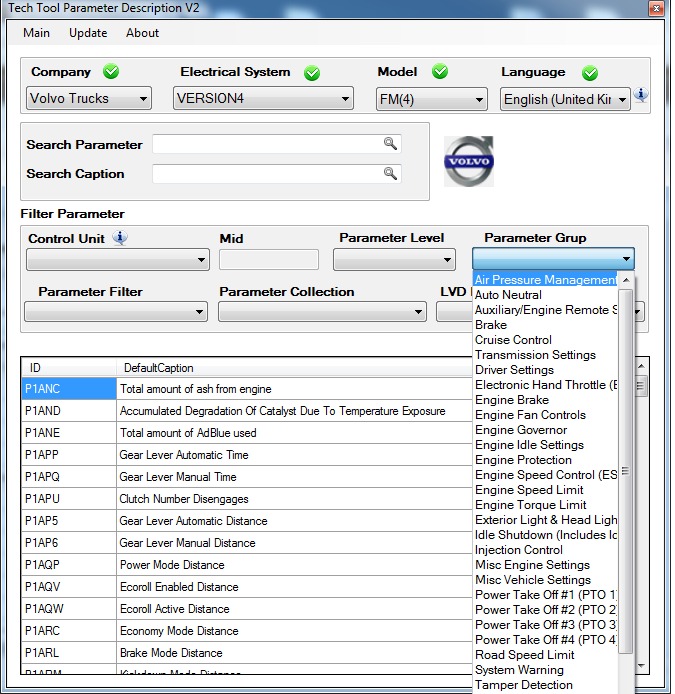Expand the Parameter Filter dropdown

[116, 312]
